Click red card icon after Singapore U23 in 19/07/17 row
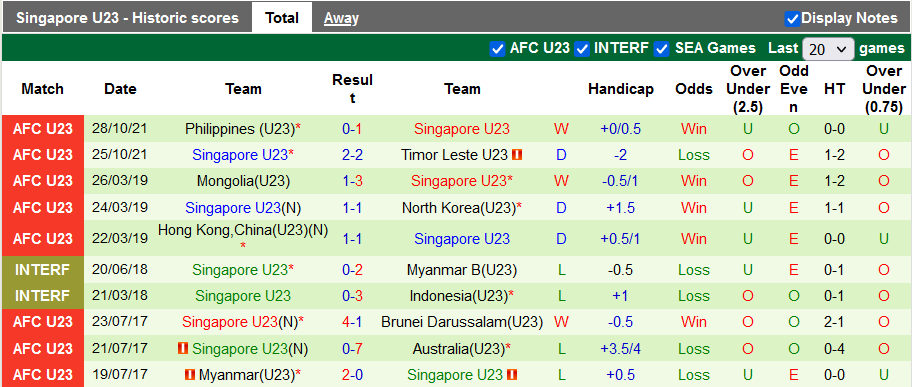Image resolution: width=912 pixels, height=387 pixels. (x=512, y=374)
